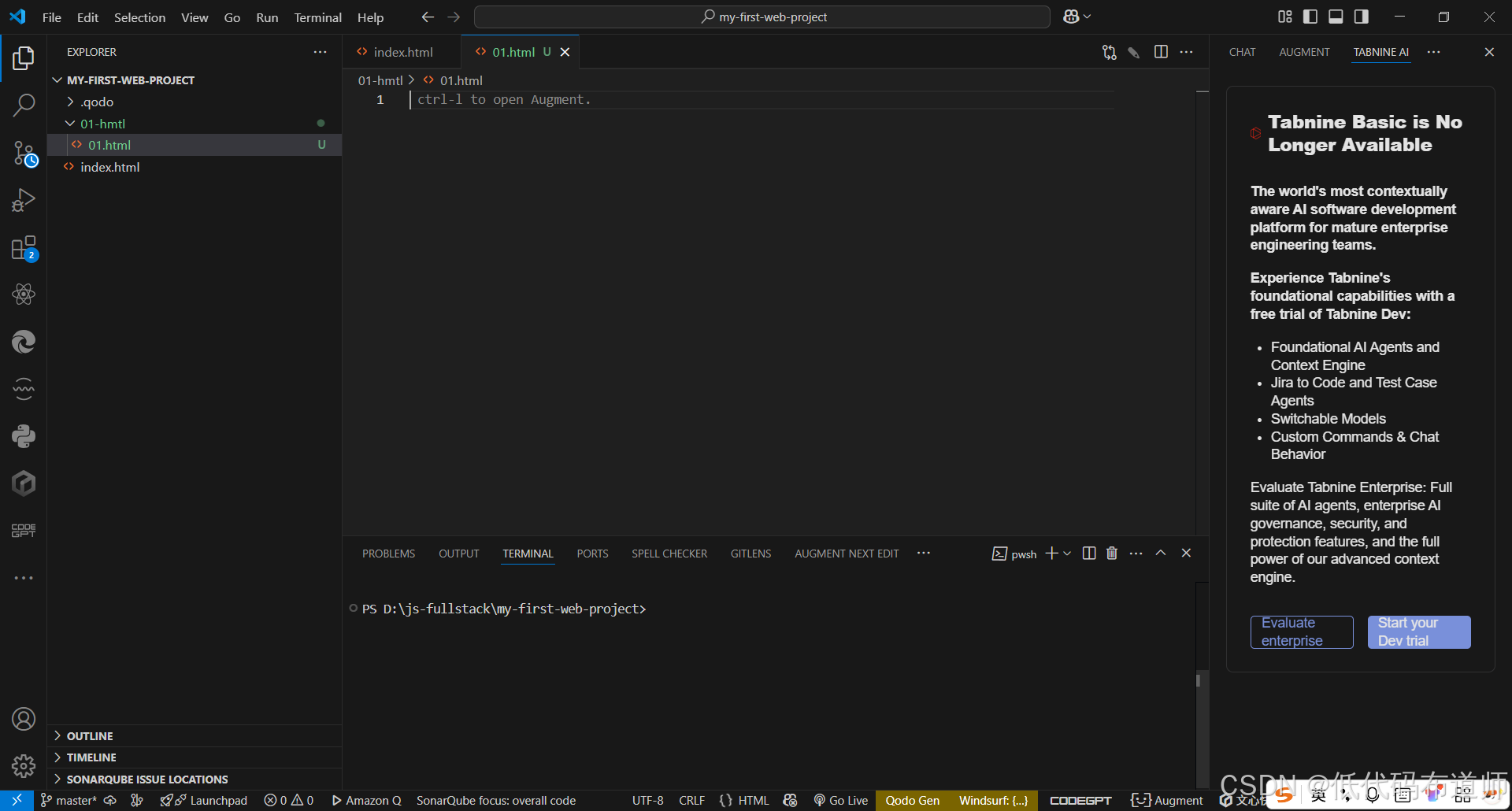Switch to the index.html editor tab
Viewport: 1512px width, 811px height.
click(402, 52)
